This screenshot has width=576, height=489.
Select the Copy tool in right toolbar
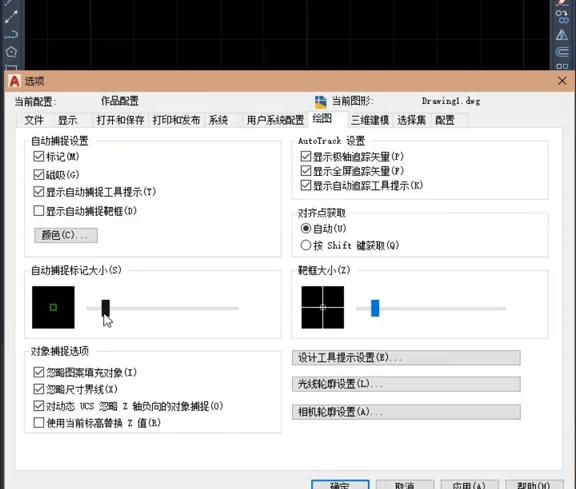[x=562, y=17]
